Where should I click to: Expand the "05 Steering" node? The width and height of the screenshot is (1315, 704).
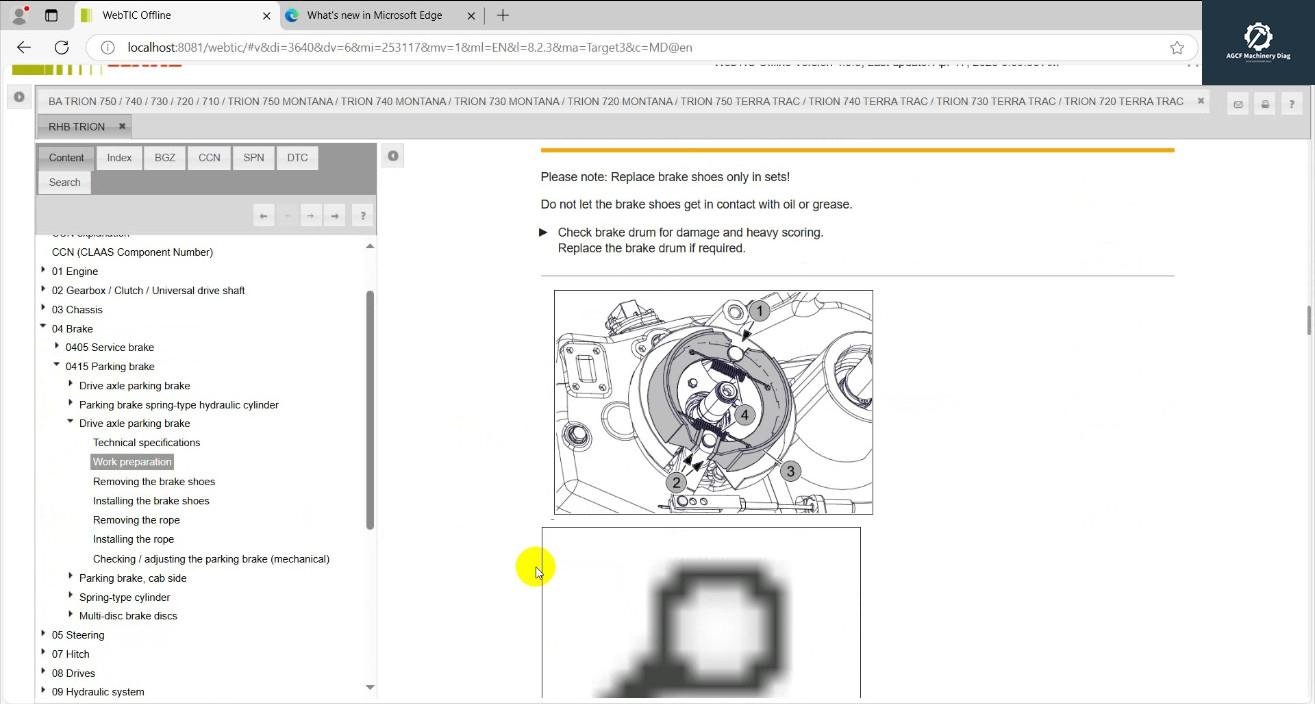[42, 634]
